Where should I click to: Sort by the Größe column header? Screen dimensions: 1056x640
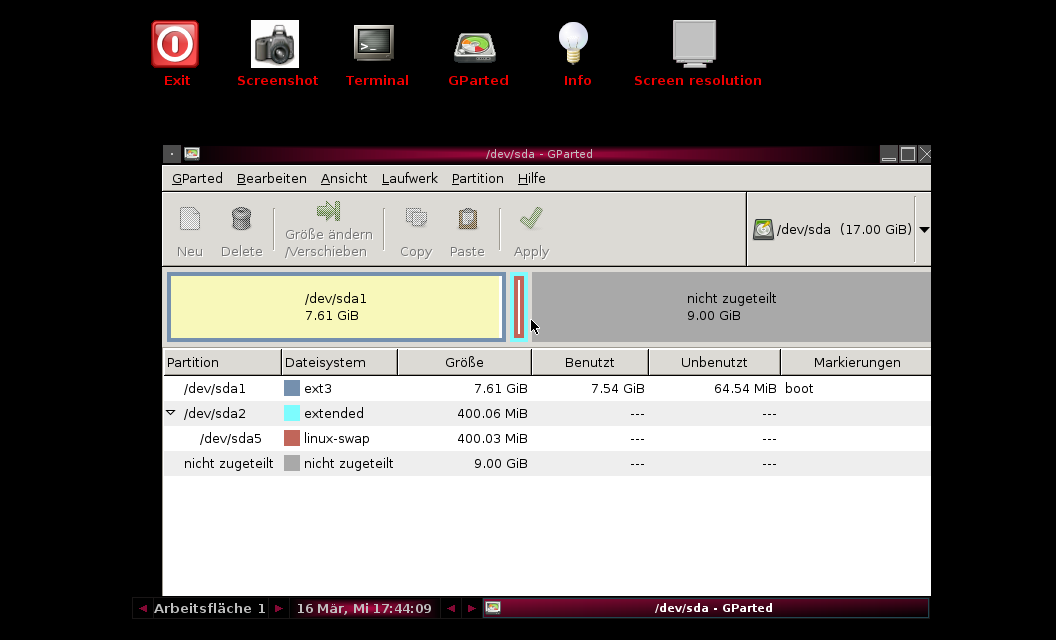464,362
